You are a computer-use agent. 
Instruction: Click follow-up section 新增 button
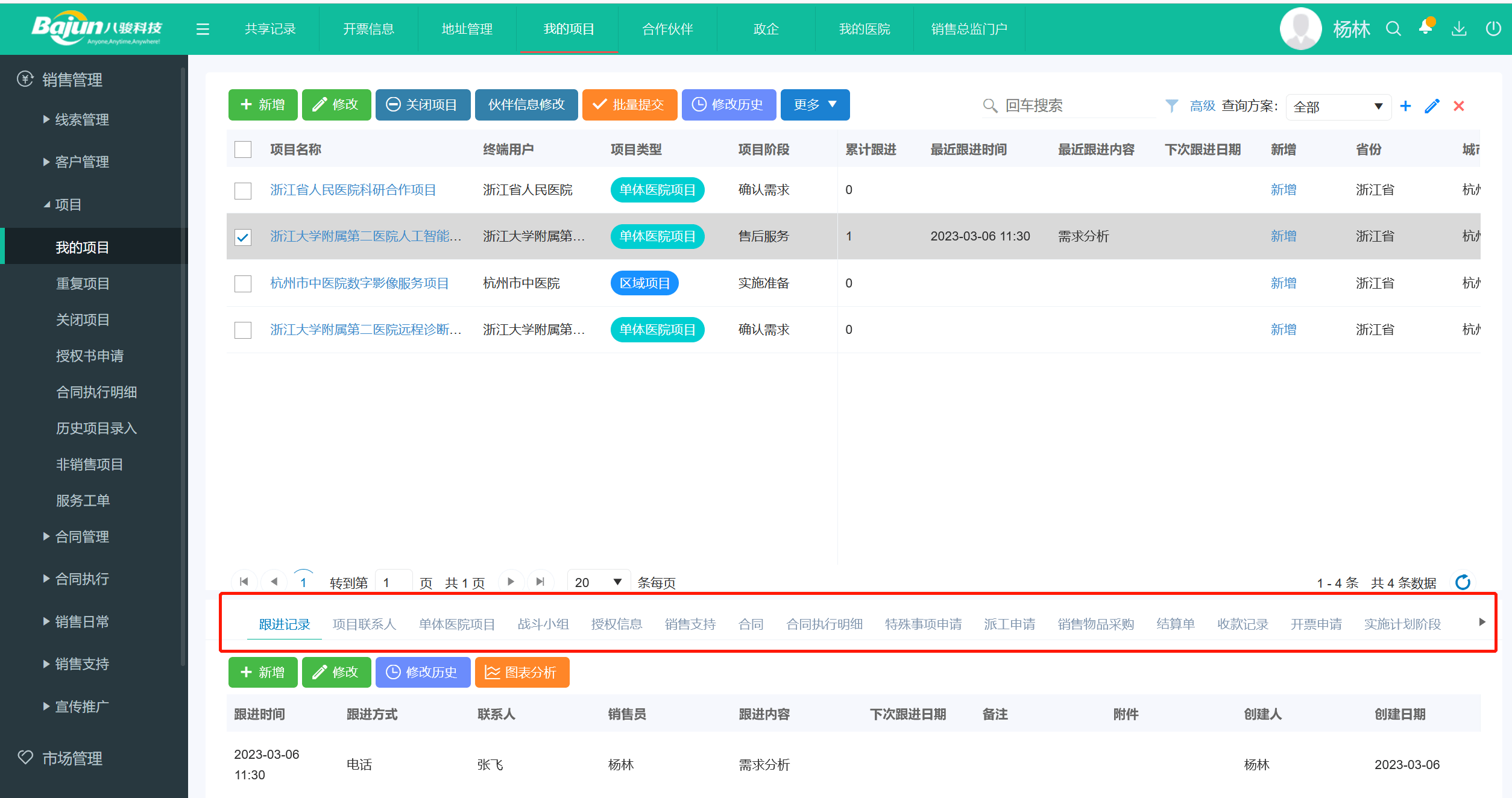pyautogui.click(x=263, y=672)
